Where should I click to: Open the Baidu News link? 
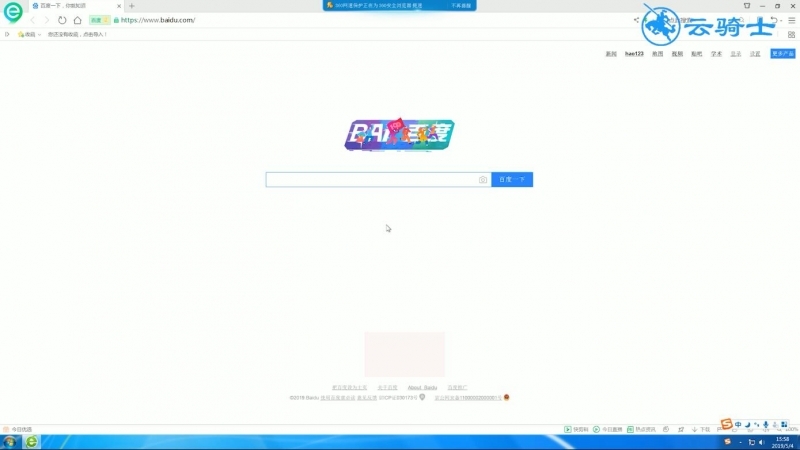611,54
